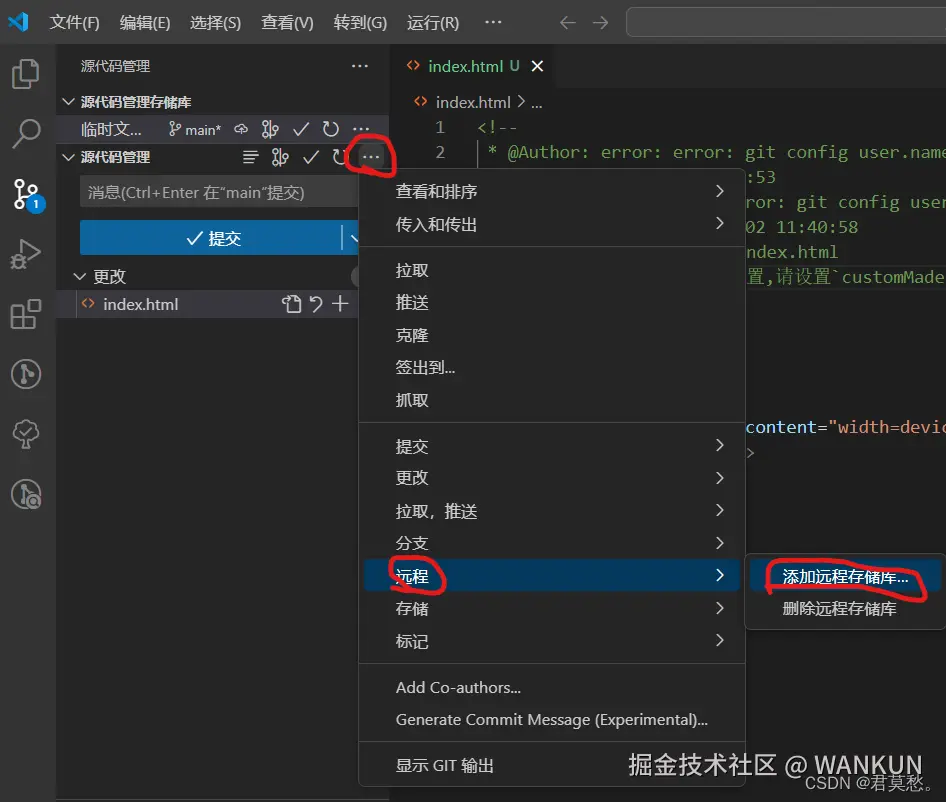This screenshot has height=802, width=946.
Task: Select 拉取 from the menu
Action: [x=551, y=270]
